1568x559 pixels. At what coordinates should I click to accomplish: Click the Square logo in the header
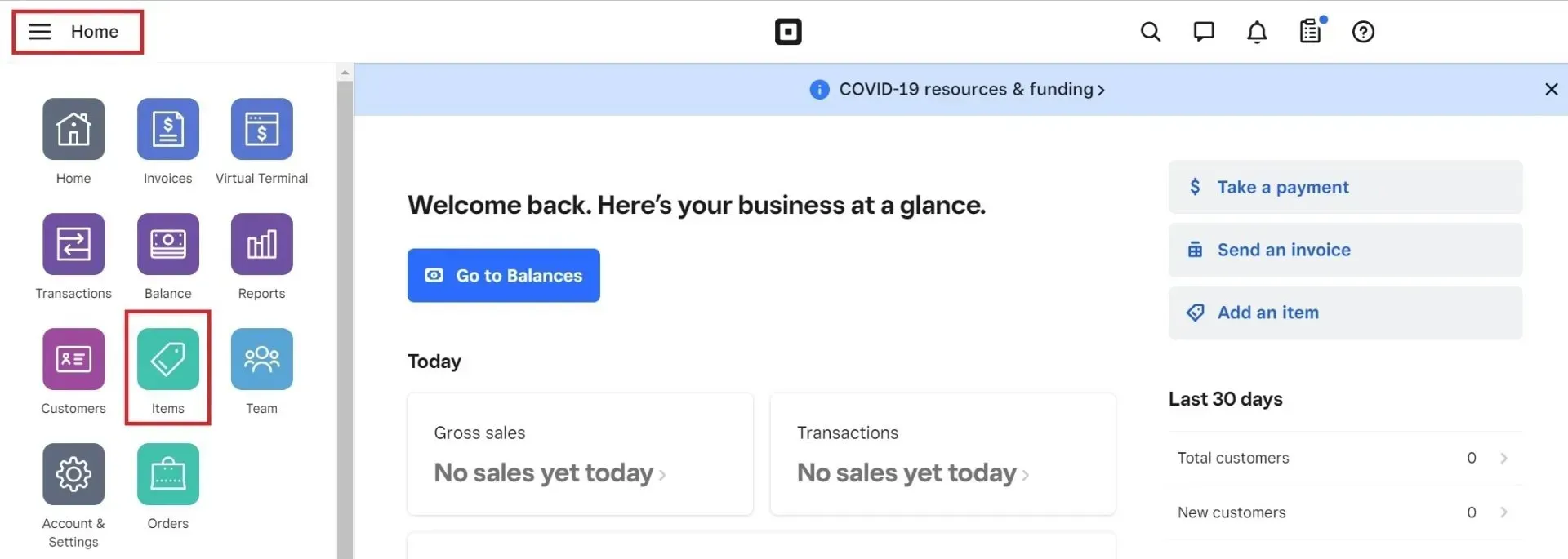click(788, 32)
